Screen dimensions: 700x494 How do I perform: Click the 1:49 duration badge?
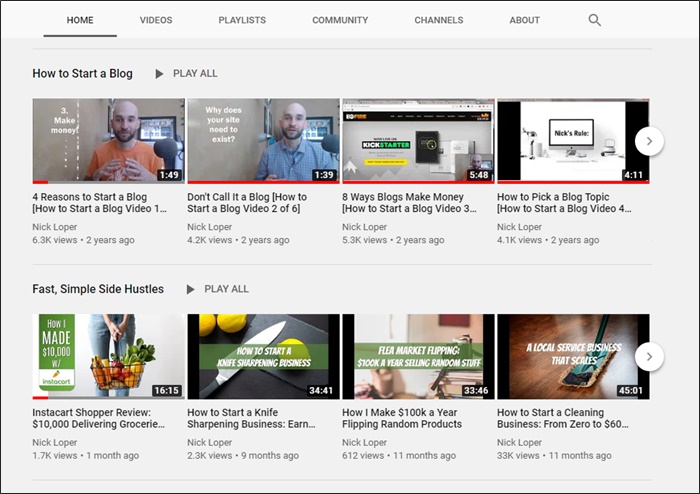pos(169,175)
